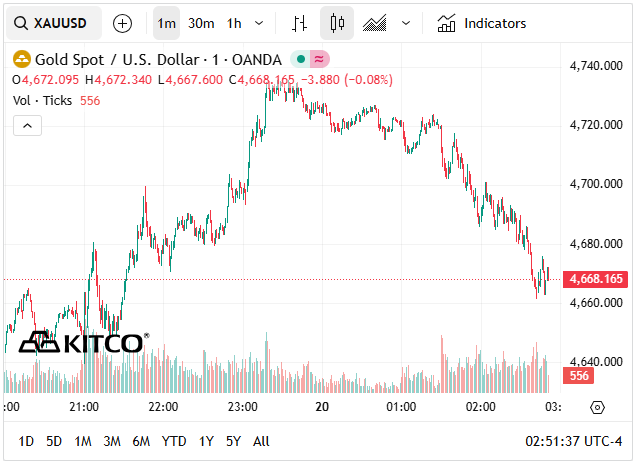Toggle the green market status indicator
This screenshot has width=636, height=465.
coord(300,59)
